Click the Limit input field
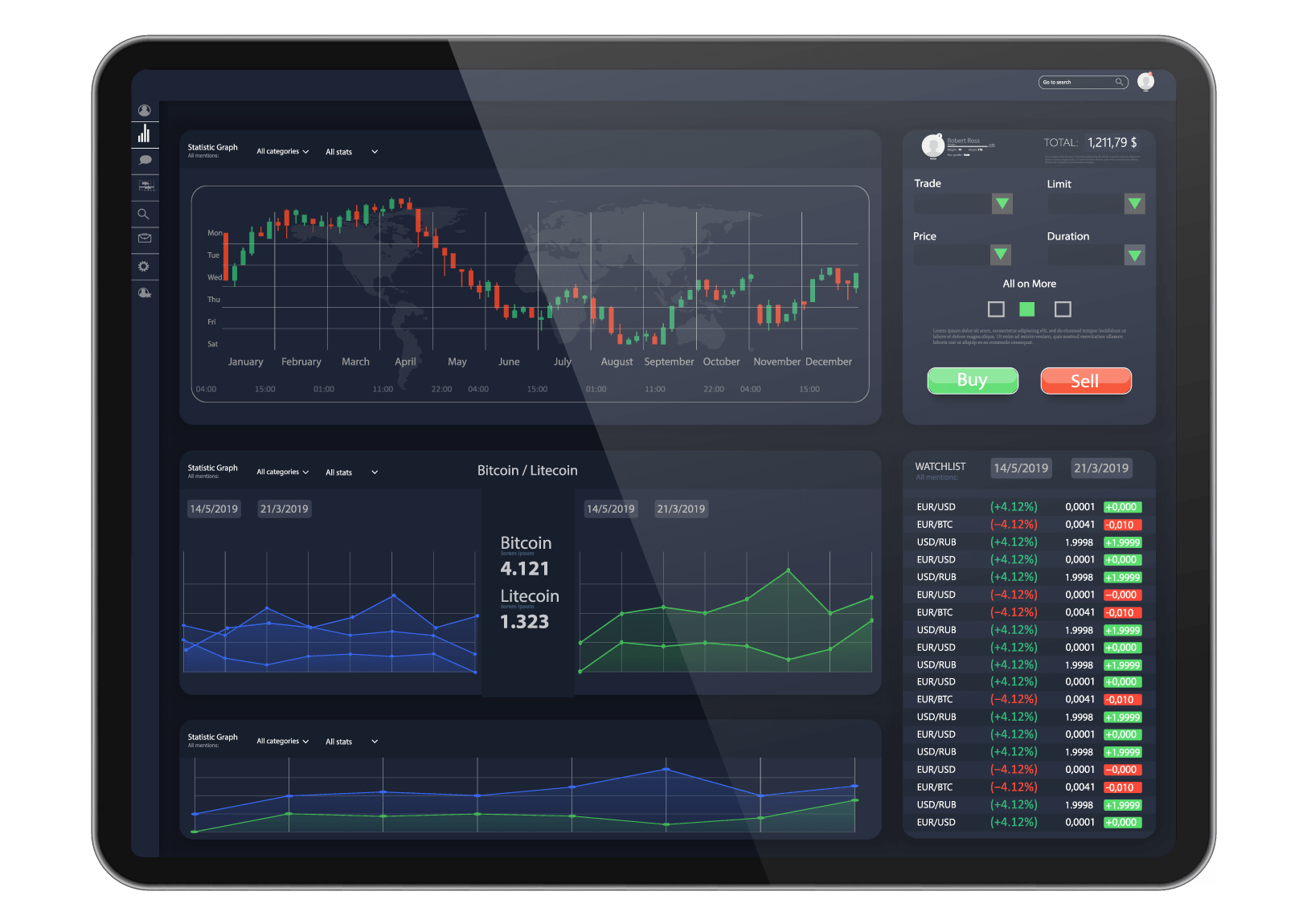The image size is (1307, 924). click(x=1086, y=203)
